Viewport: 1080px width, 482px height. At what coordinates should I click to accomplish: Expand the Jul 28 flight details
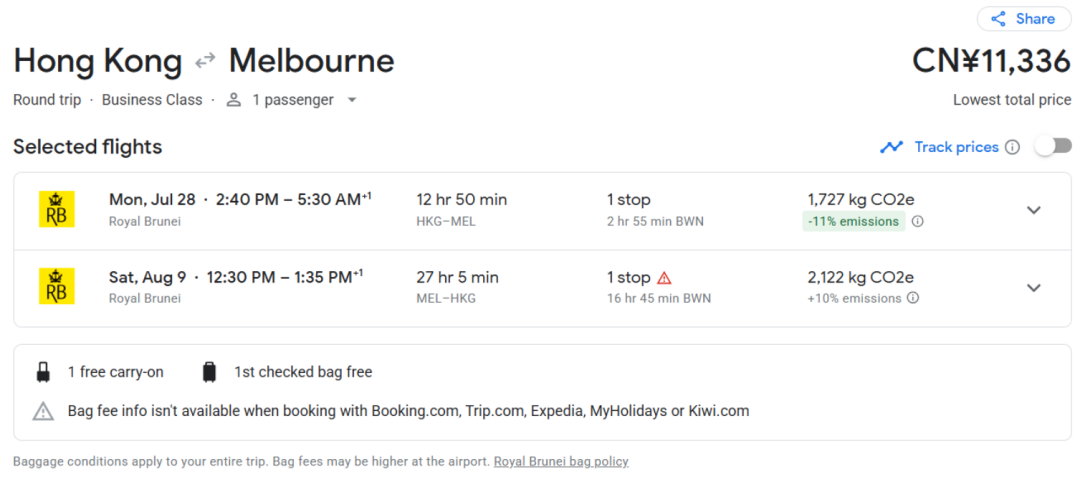(x=1033, y=211)
